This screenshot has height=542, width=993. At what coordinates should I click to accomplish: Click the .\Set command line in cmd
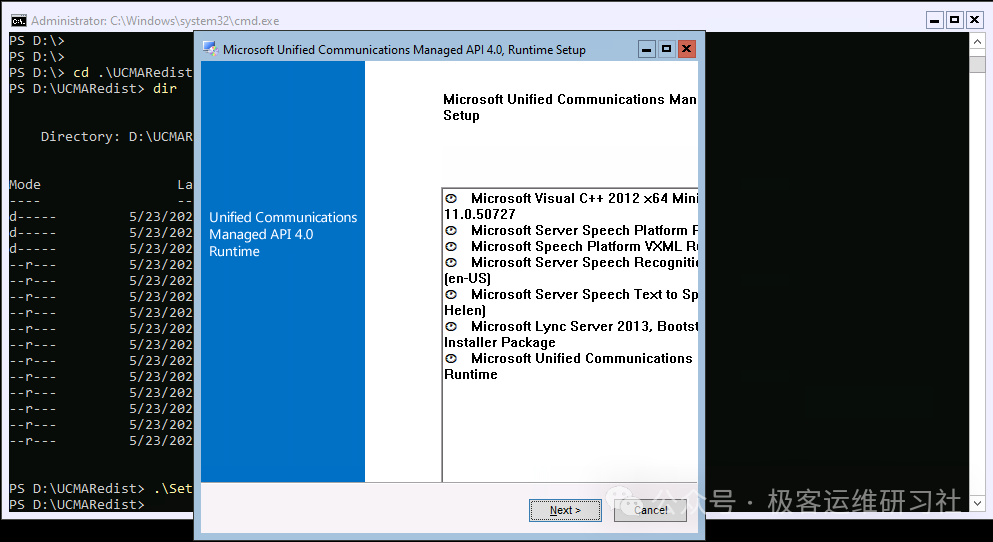click(x=101, y=489)
